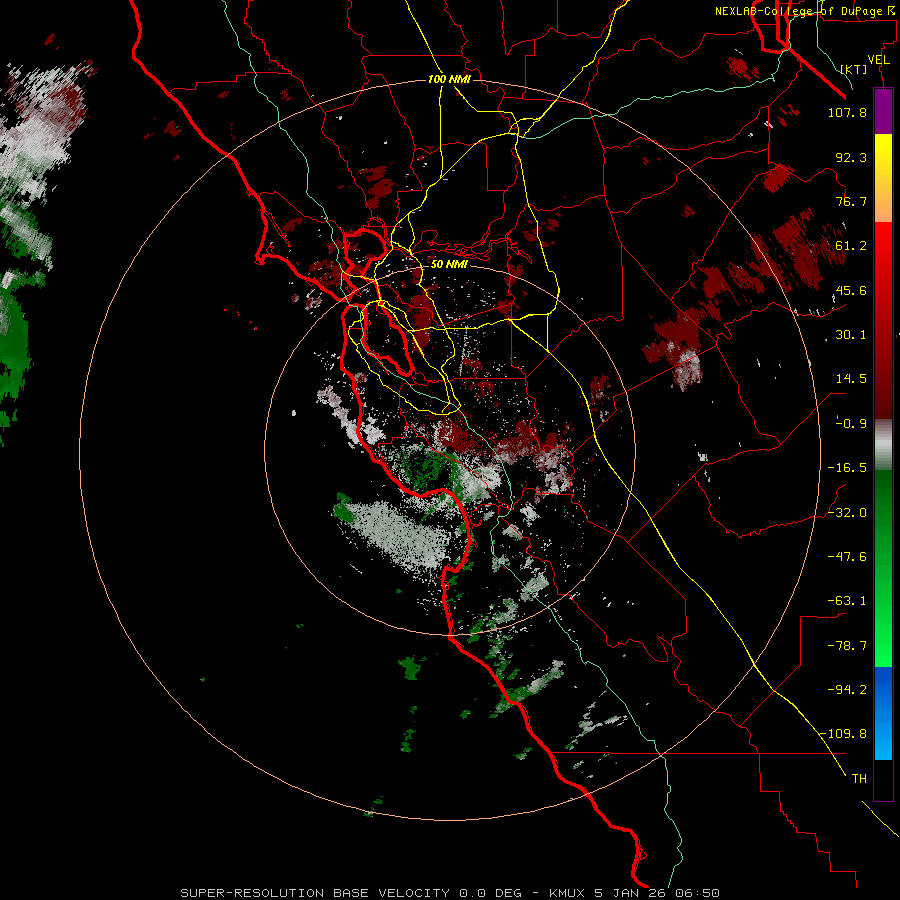Screen dimensions: 900x900
Task: Pick the gray near-zero segment of the color bar
Action: click(883, 445)
